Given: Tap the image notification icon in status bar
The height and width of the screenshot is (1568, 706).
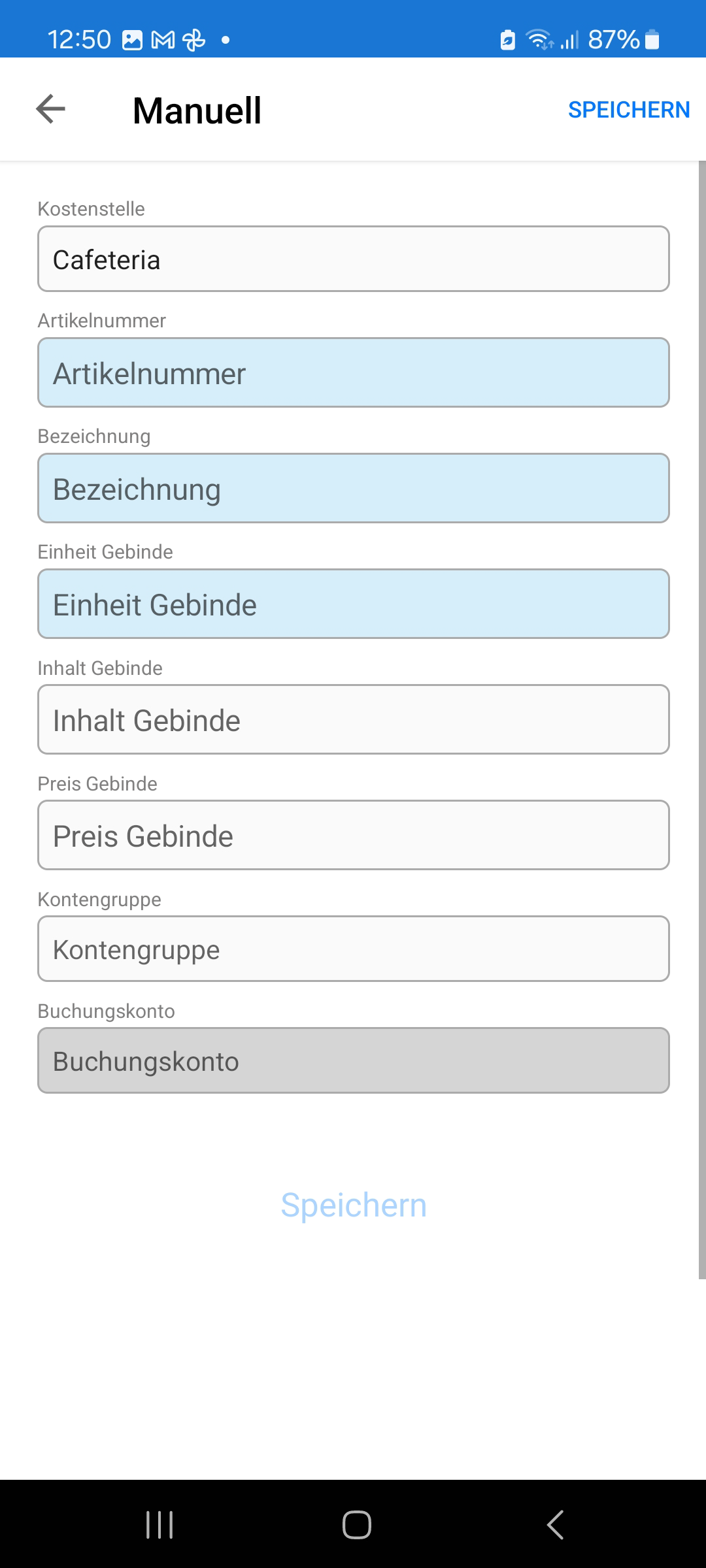Looking at the screenshot, I should [x=132, y=41].
